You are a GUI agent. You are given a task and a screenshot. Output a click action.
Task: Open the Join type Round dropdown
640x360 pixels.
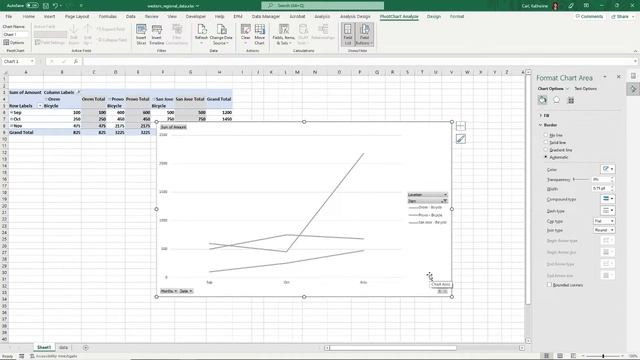[x=604, y=230]
